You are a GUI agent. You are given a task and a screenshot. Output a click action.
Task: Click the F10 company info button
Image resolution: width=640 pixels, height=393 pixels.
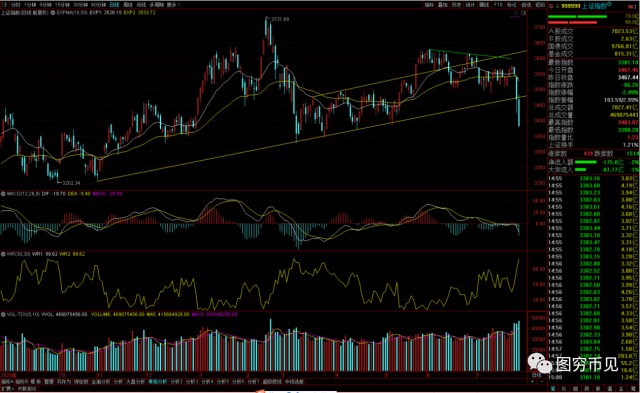[x=498, y=5]
